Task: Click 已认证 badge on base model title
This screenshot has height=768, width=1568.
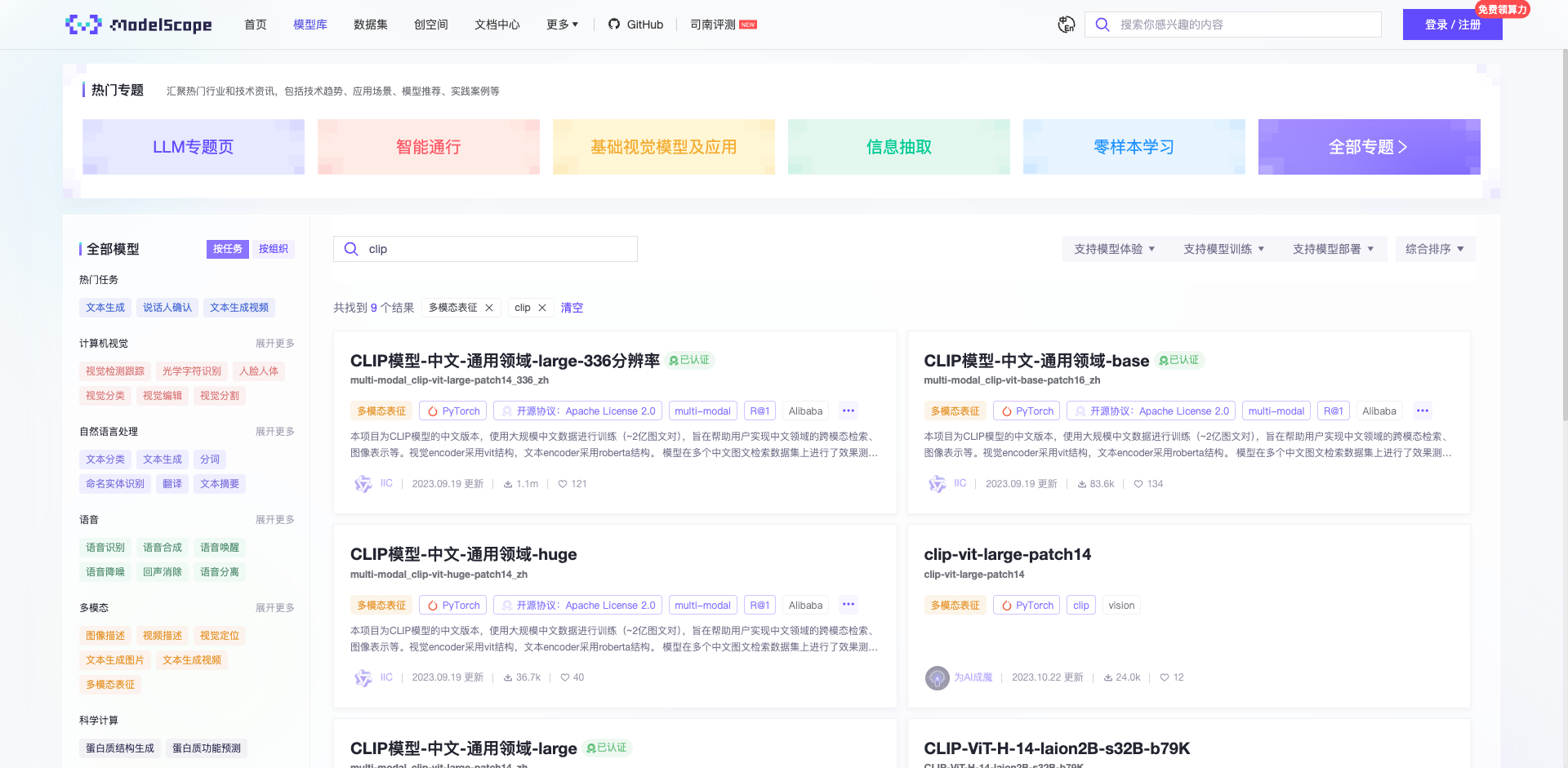Action: [x=1179, y=360]
